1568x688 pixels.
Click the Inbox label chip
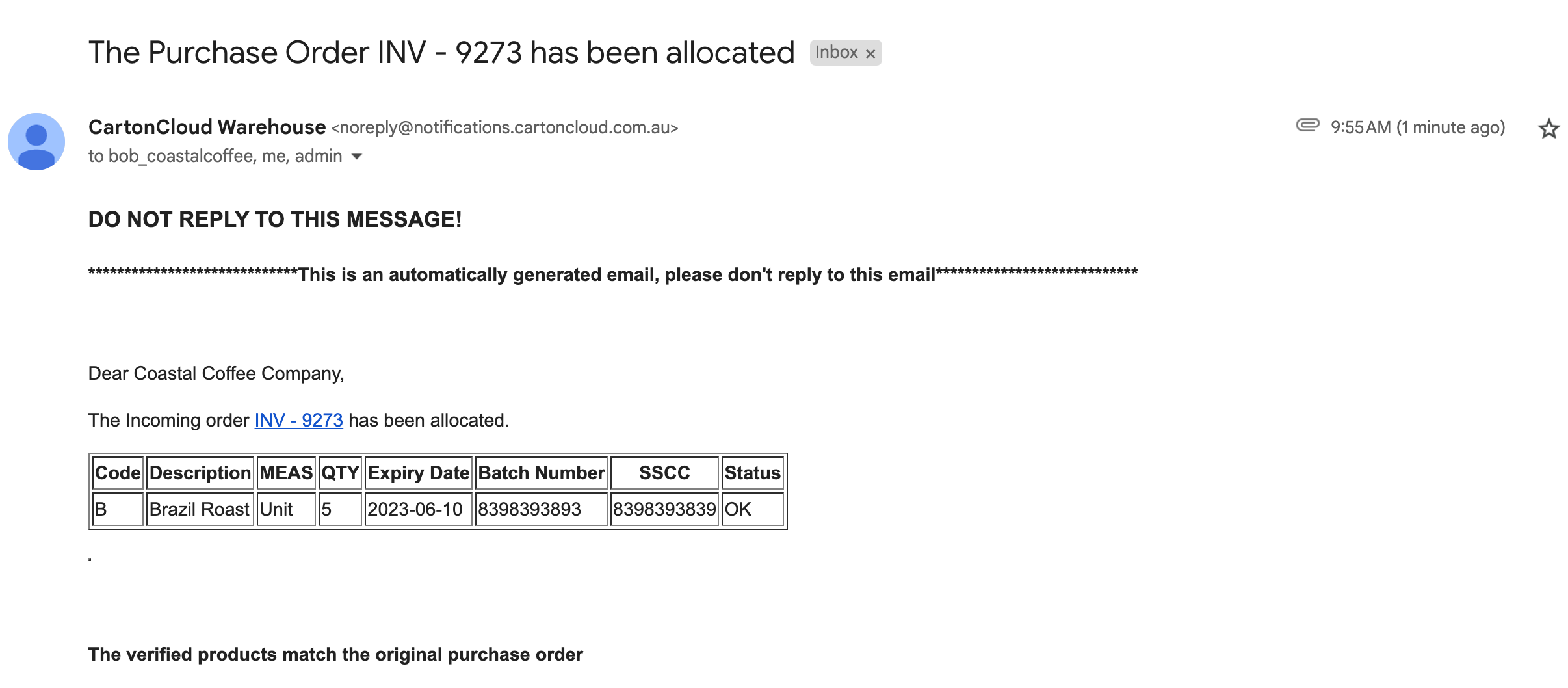(836, 53)
